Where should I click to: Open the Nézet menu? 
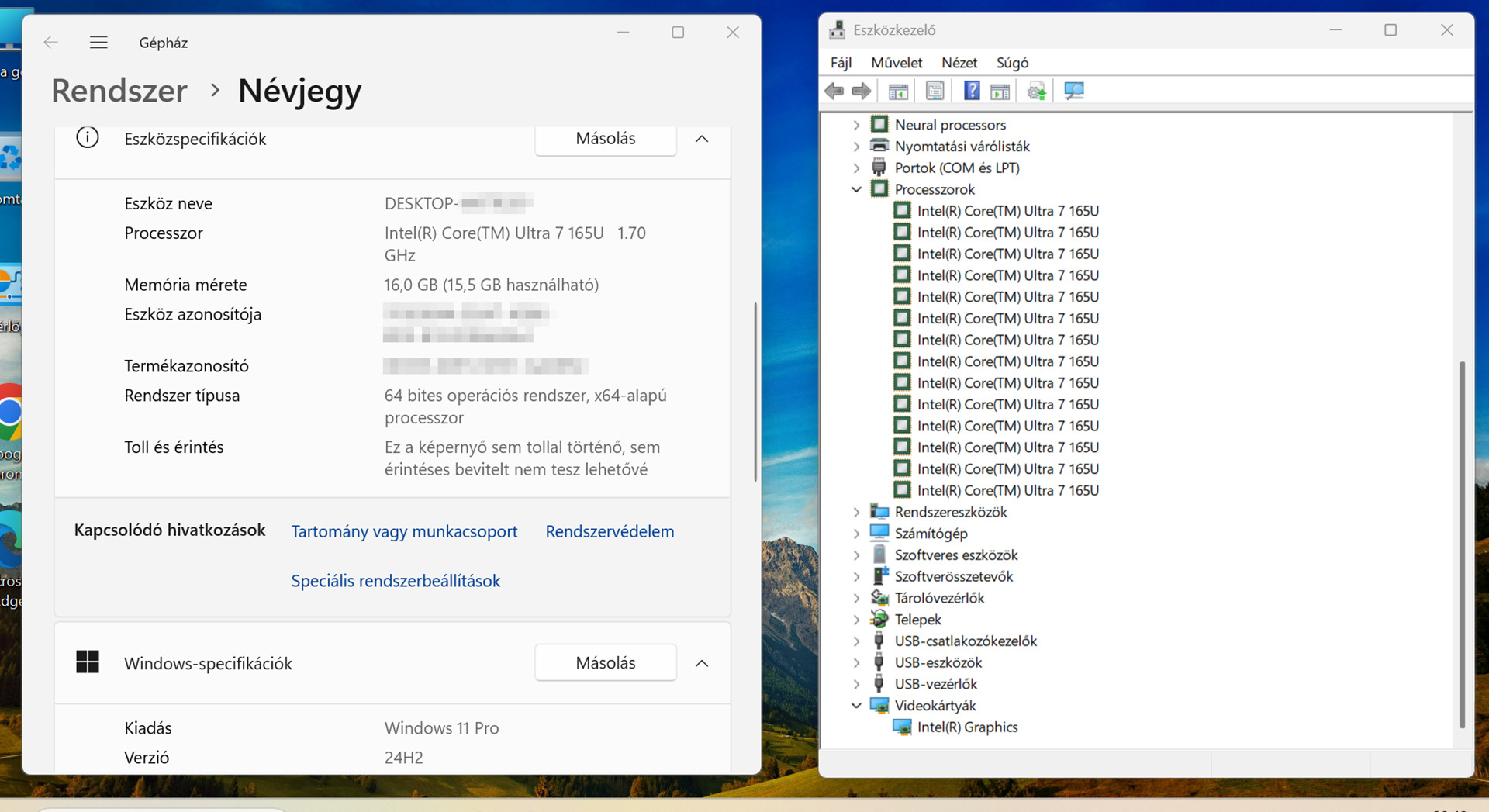pos(959,63)
